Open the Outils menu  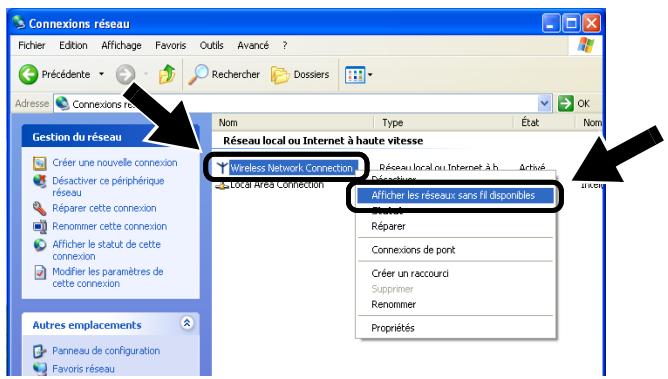pyautogui.click(x=211, y=45)
